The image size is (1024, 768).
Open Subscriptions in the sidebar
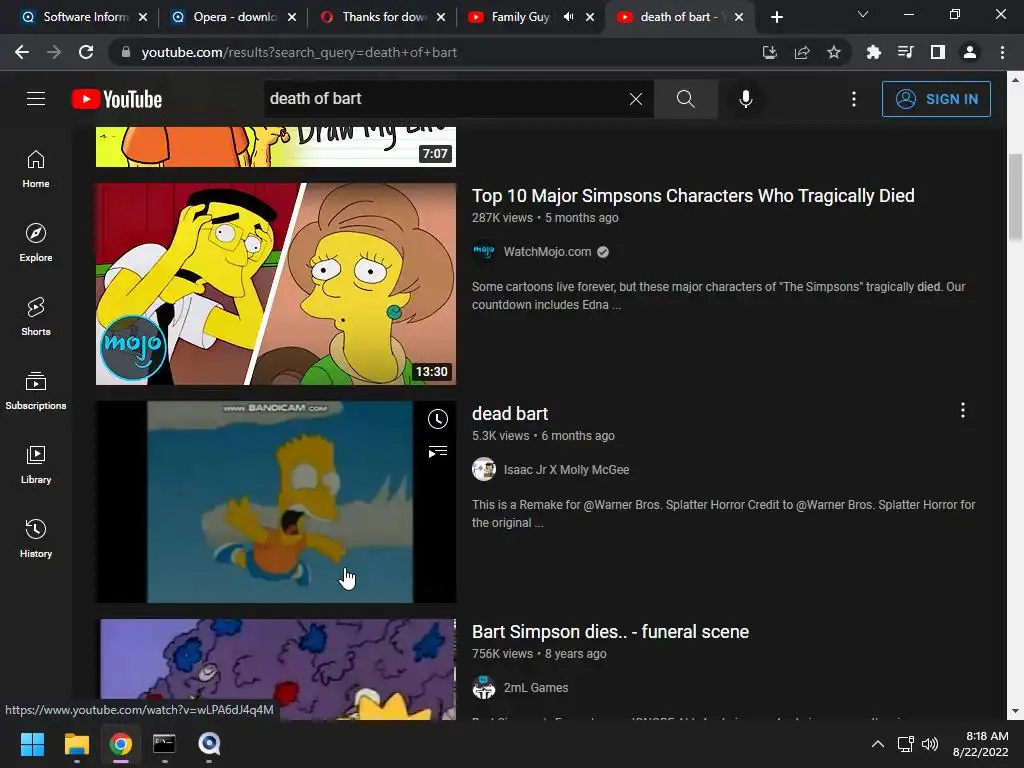tap(36, 391)
